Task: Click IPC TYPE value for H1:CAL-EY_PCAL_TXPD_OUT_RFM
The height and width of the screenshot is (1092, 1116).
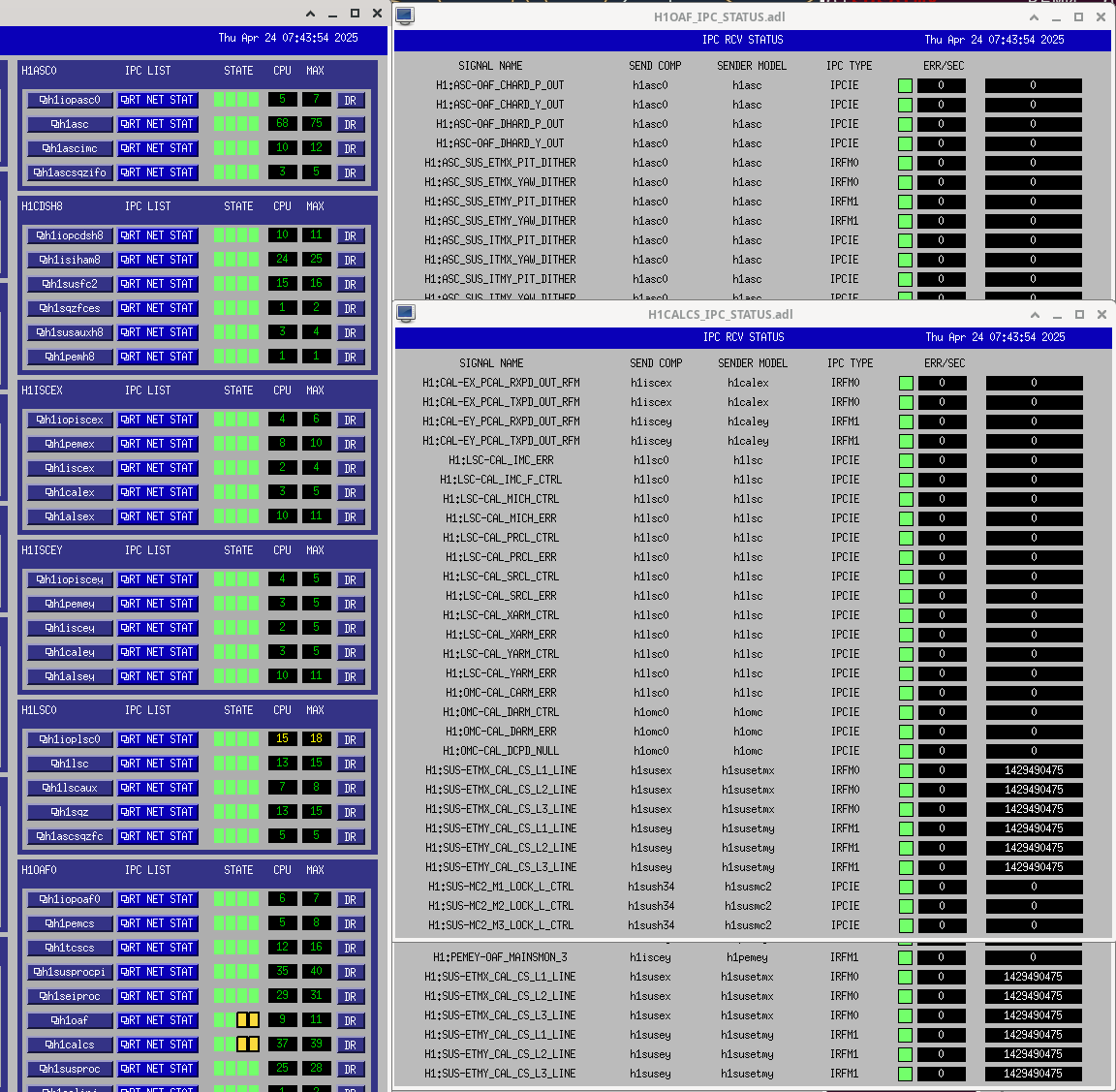Action: pyautogui.click(x=846, y=441)
